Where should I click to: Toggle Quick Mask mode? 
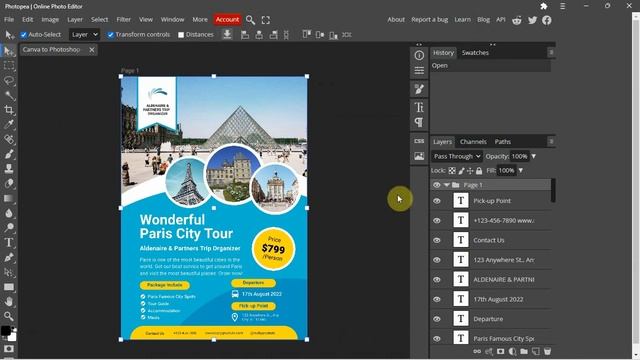[x=9, y=349]
